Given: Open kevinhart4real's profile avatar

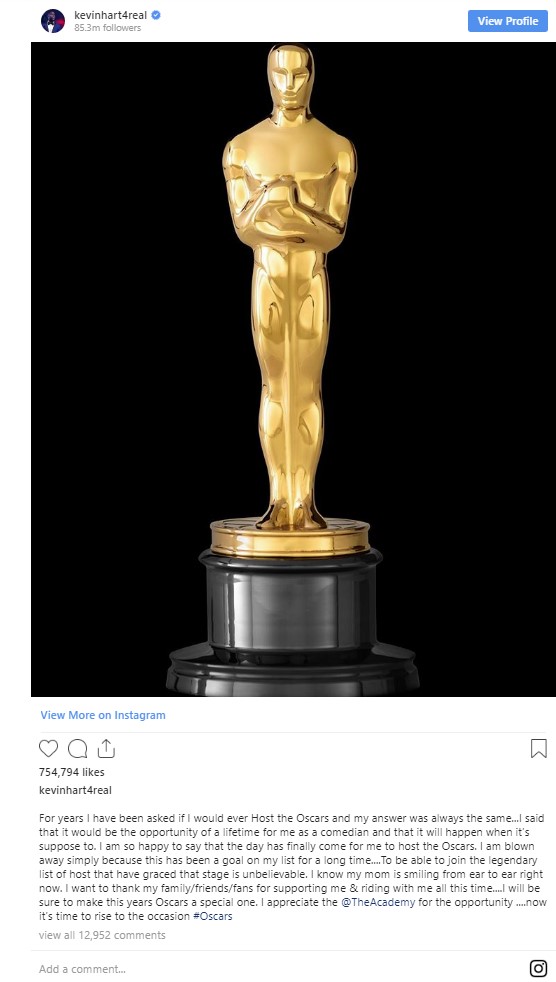Looking at the screenshot, I should (53, 21).
